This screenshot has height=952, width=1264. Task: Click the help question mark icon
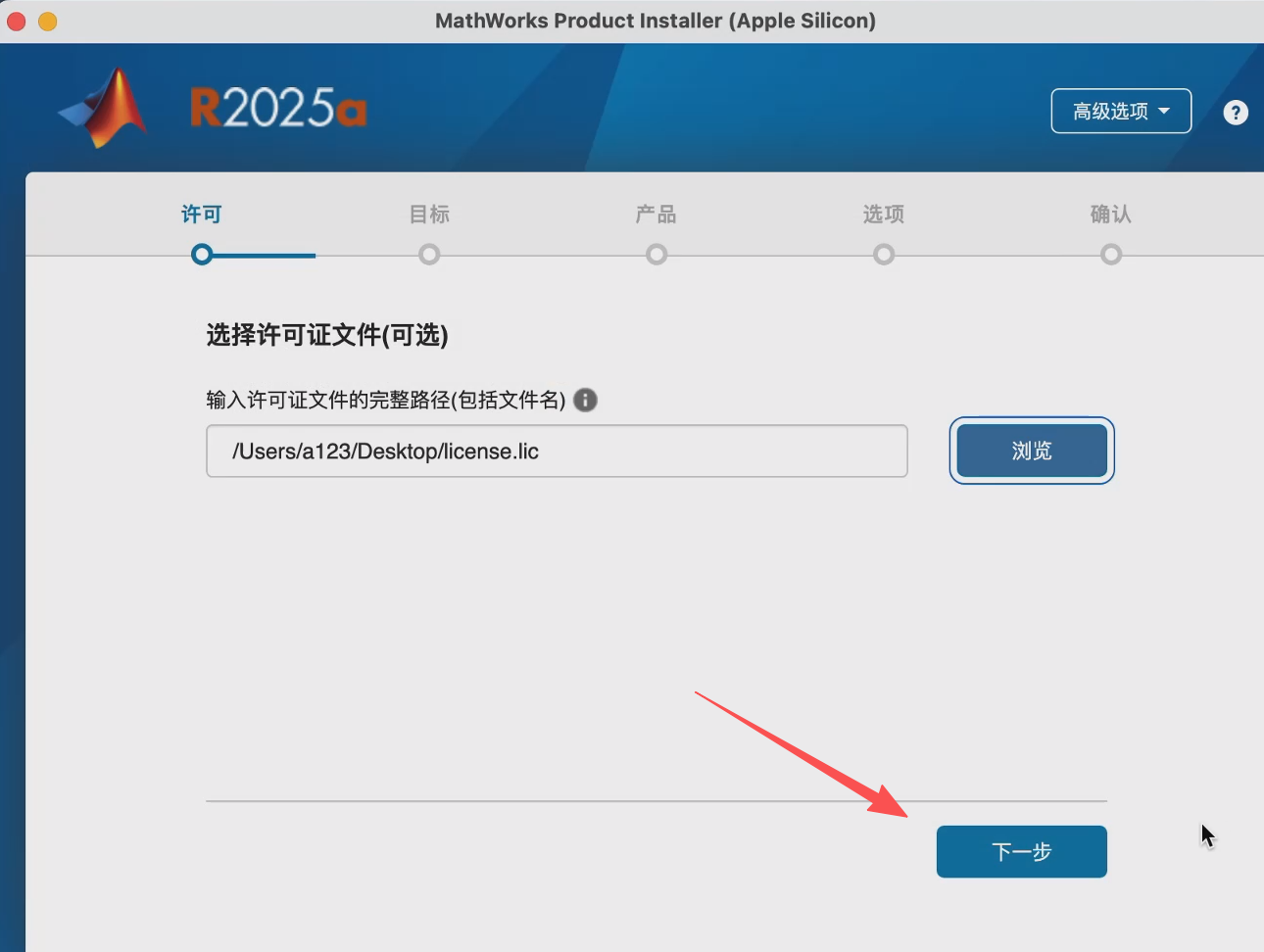point(1236,113)
